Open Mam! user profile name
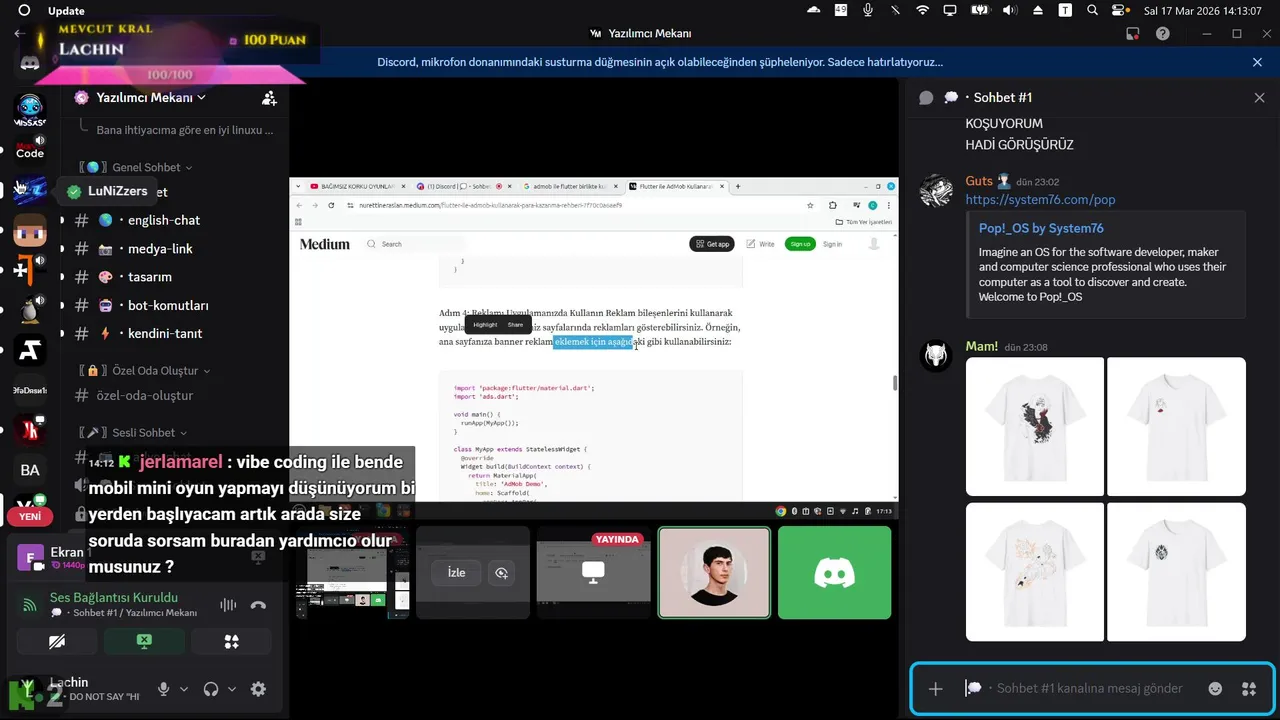This screenshot has height=720, width=1280. click(x=982, y=346)
